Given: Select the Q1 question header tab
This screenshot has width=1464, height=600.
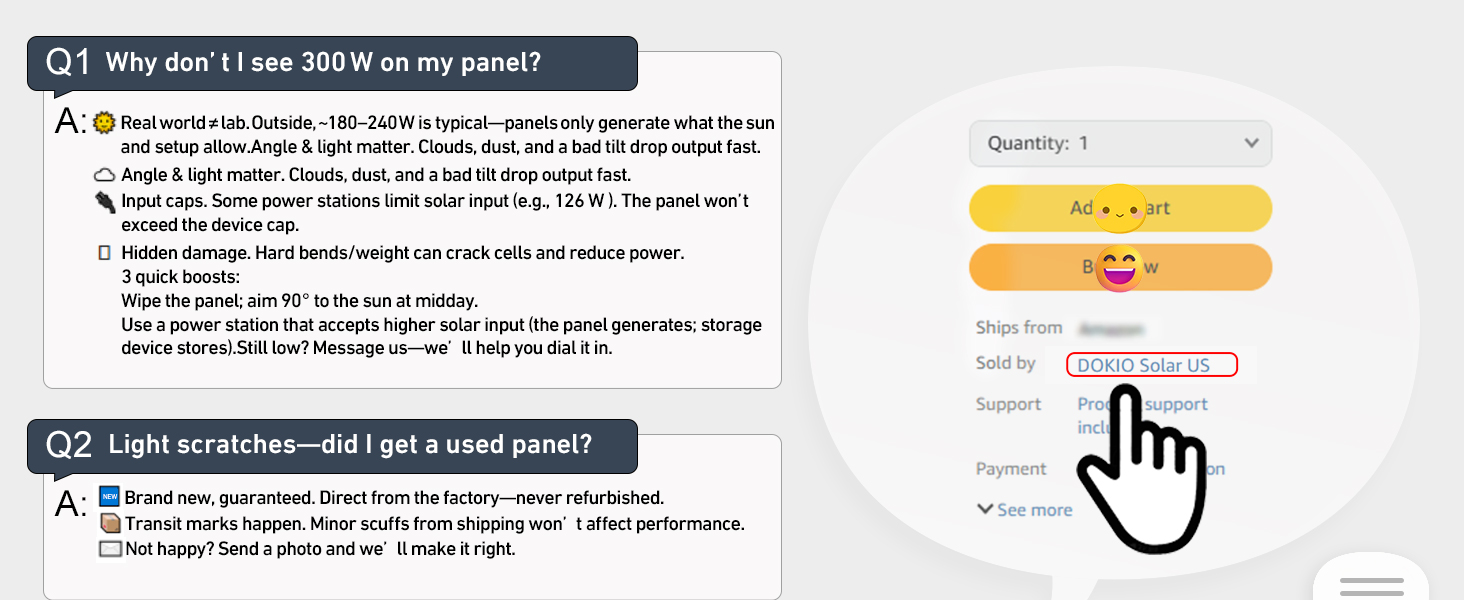Looking at the screenshot, I should tap(333, 63).
